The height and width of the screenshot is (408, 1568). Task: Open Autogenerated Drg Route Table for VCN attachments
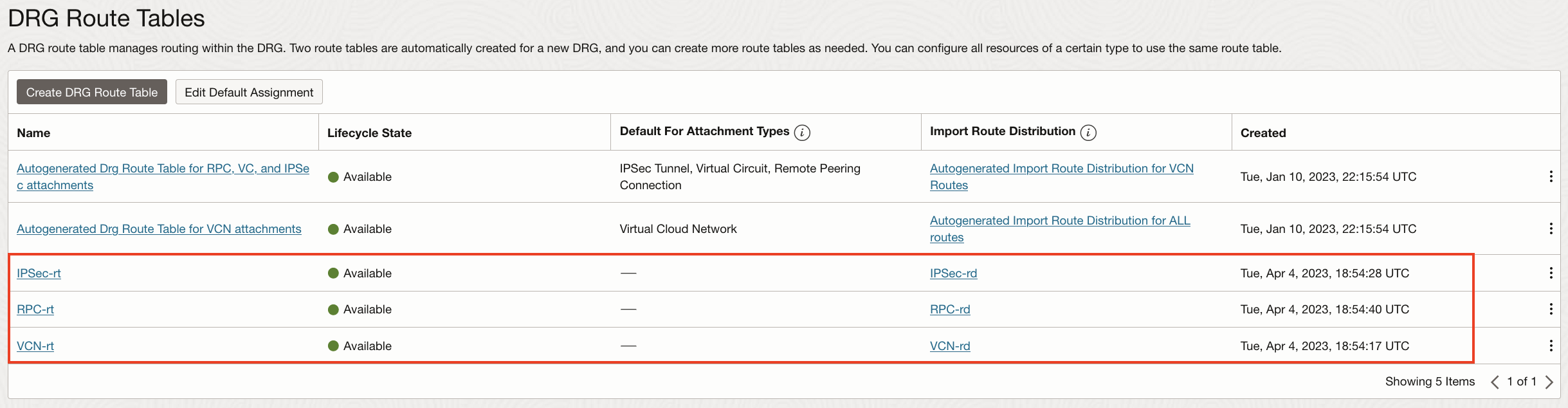click(159, 228)
